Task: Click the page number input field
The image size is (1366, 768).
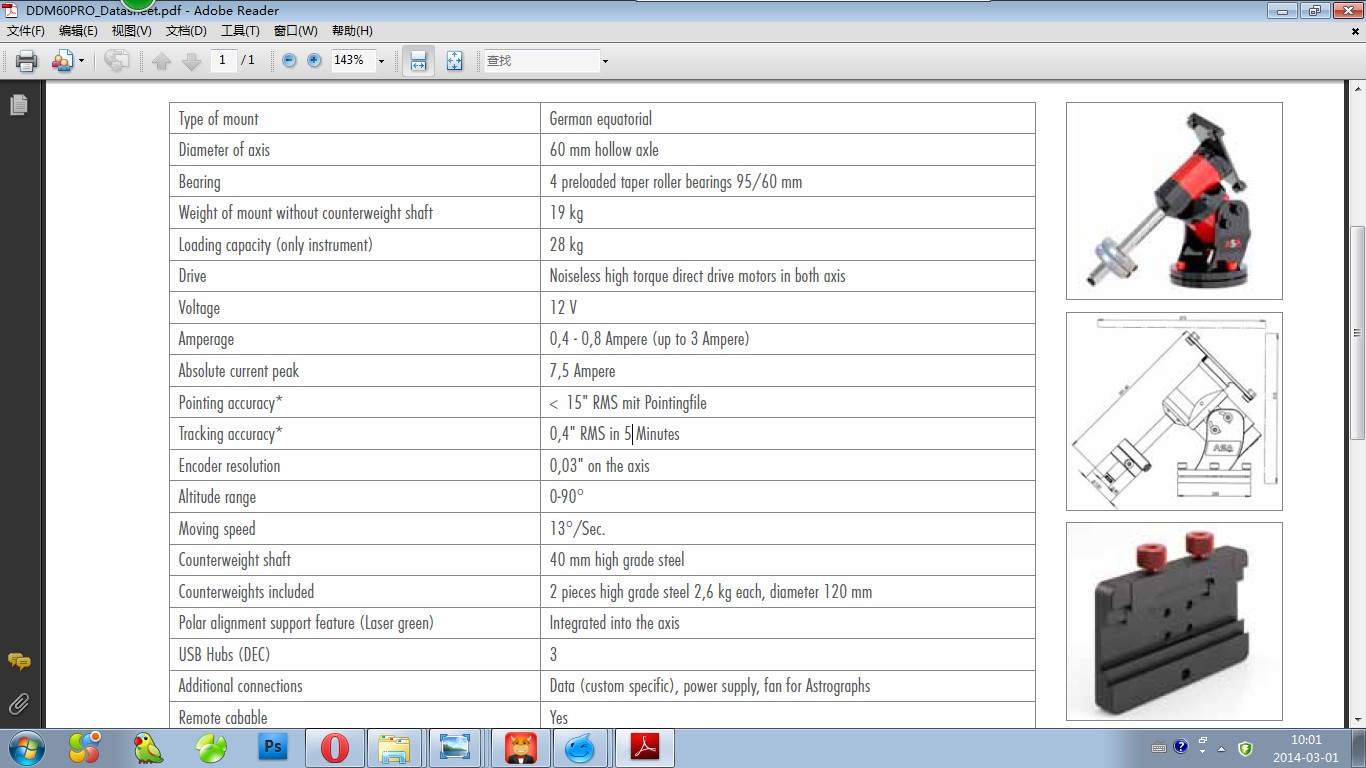Action: 222,60
